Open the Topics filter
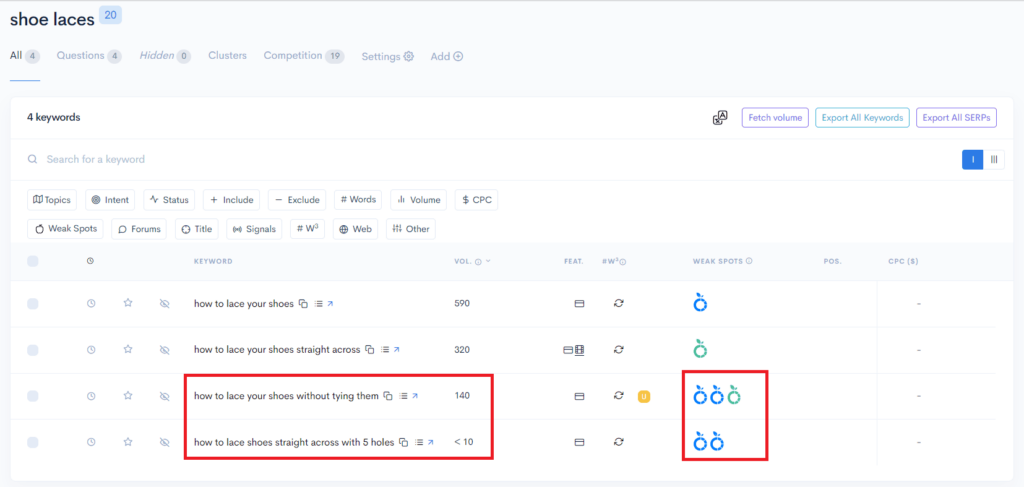This screenshot has height=487, width=1024. pyautogui.click(x=52, y=200)
